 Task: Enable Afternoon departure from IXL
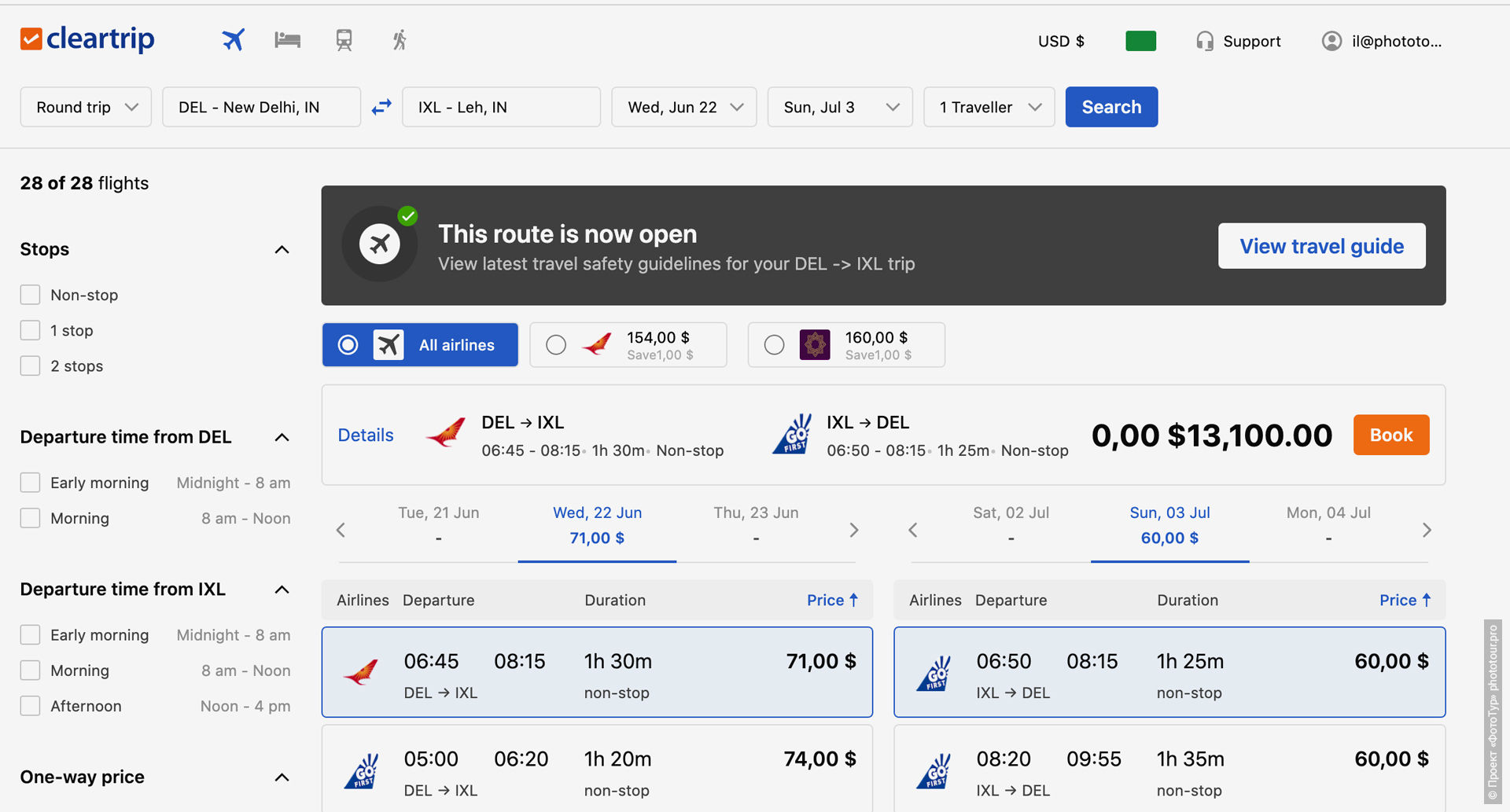point(30,706)
